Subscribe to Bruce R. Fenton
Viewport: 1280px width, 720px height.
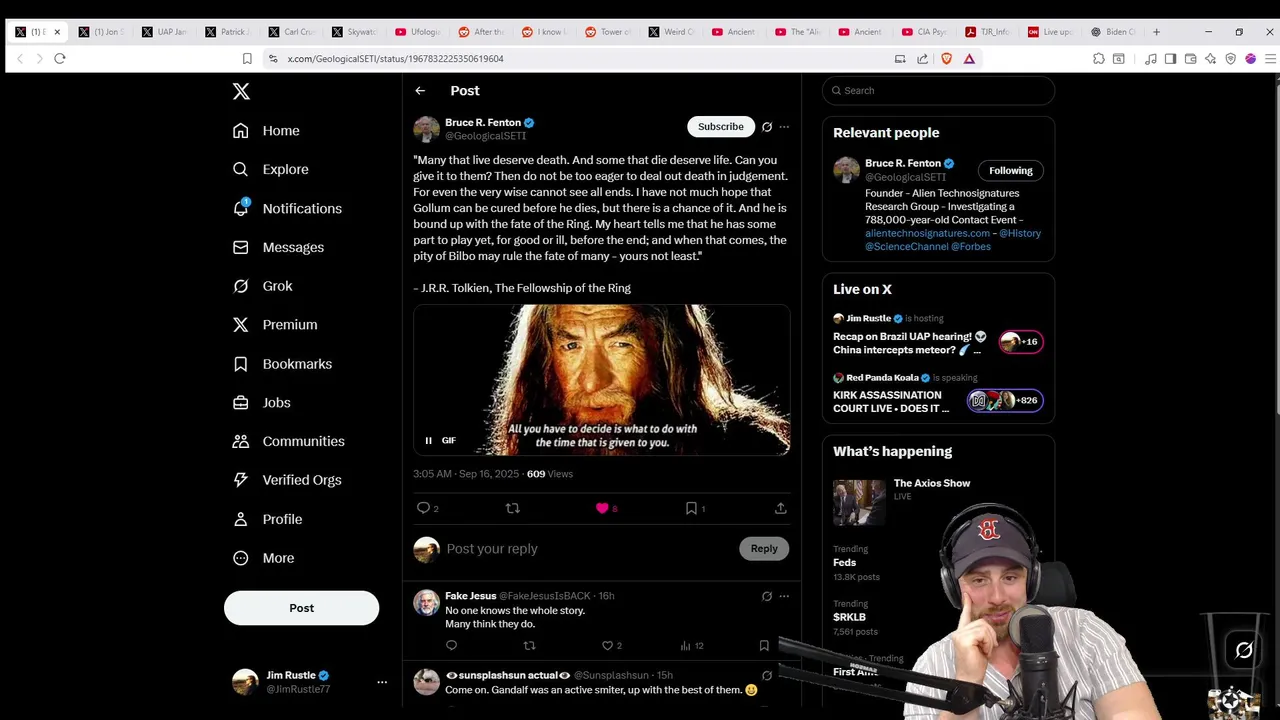point(721,127)
